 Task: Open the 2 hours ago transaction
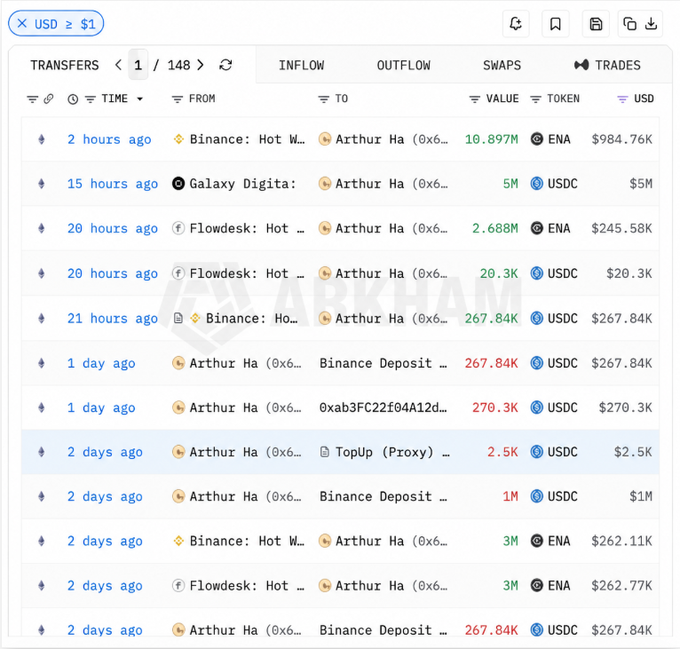(109, 140)
